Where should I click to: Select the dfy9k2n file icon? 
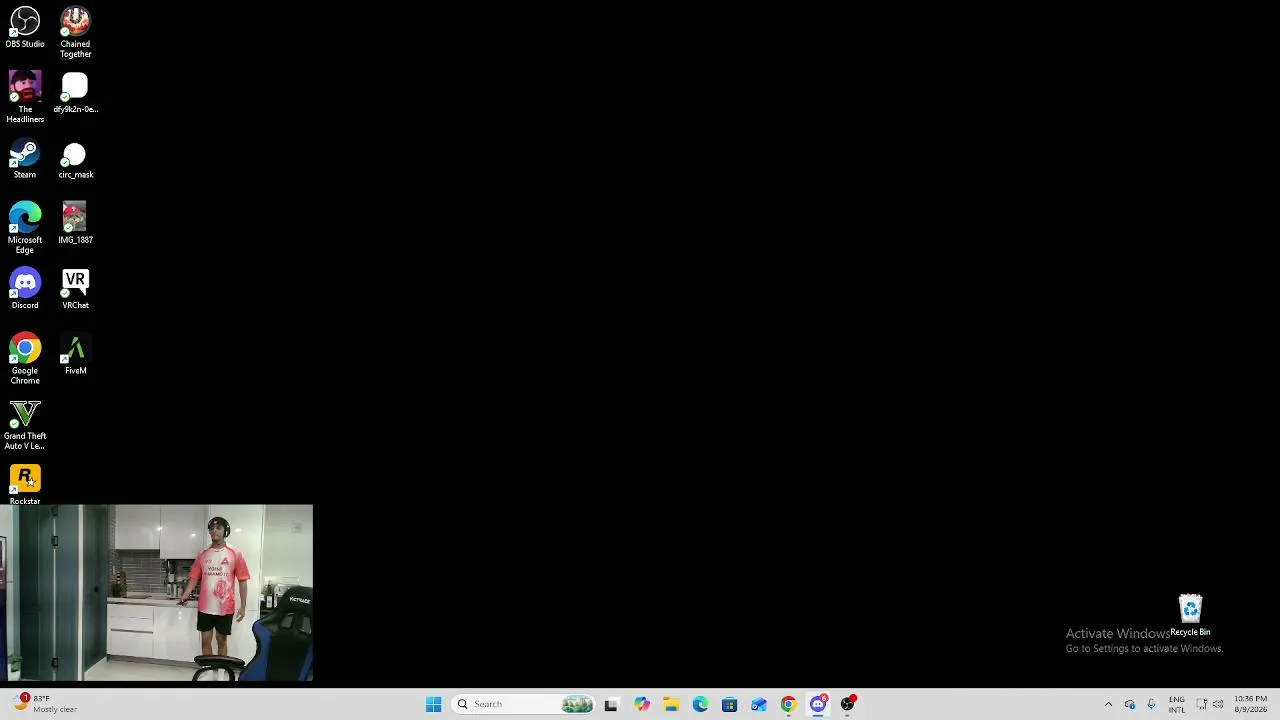[75, 93]
